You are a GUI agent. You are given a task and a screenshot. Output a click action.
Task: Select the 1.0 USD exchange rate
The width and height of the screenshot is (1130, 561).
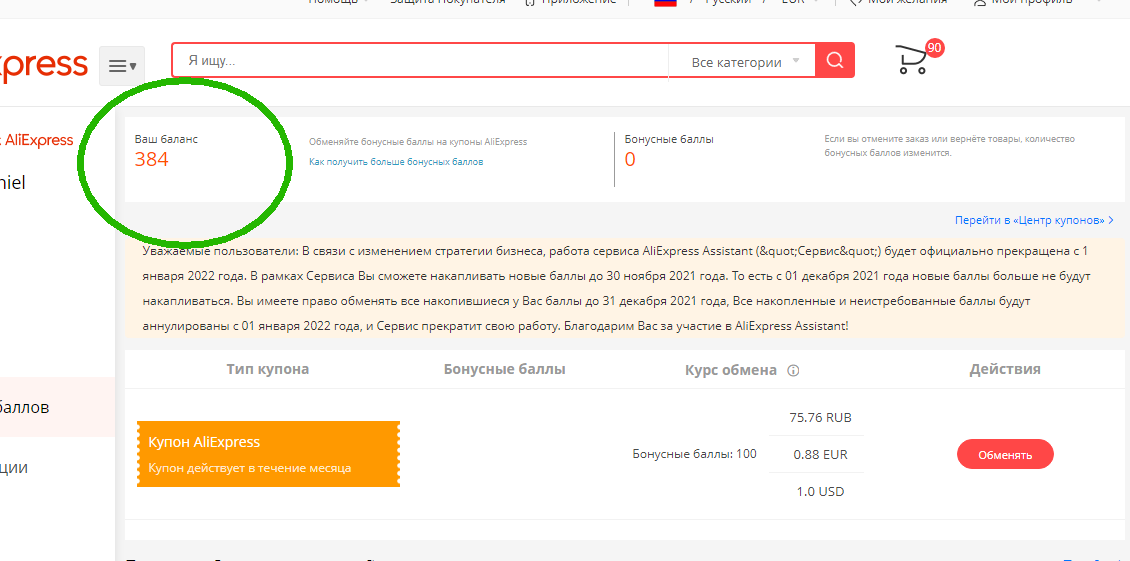point(820,492)
